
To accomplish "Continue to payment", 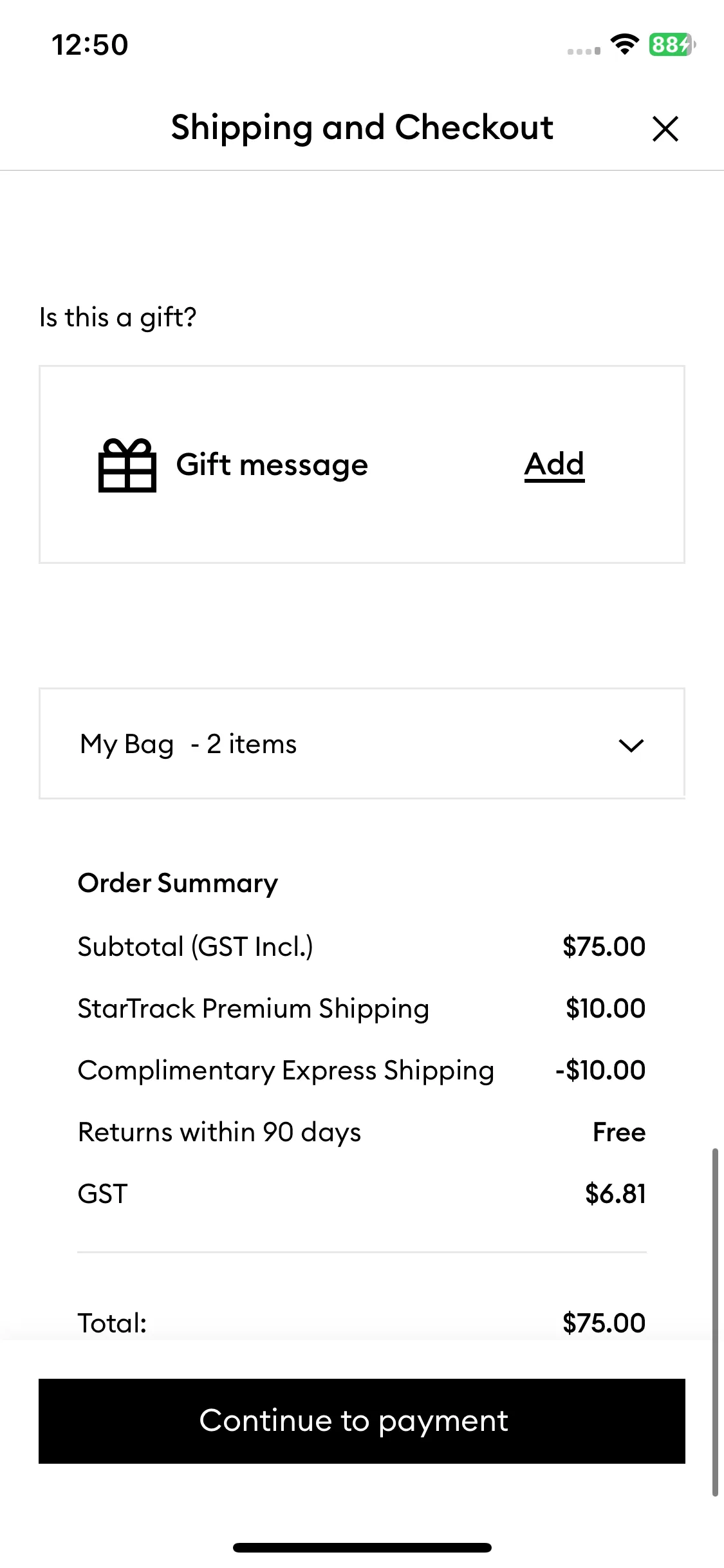I will (x=362, y=1421).
